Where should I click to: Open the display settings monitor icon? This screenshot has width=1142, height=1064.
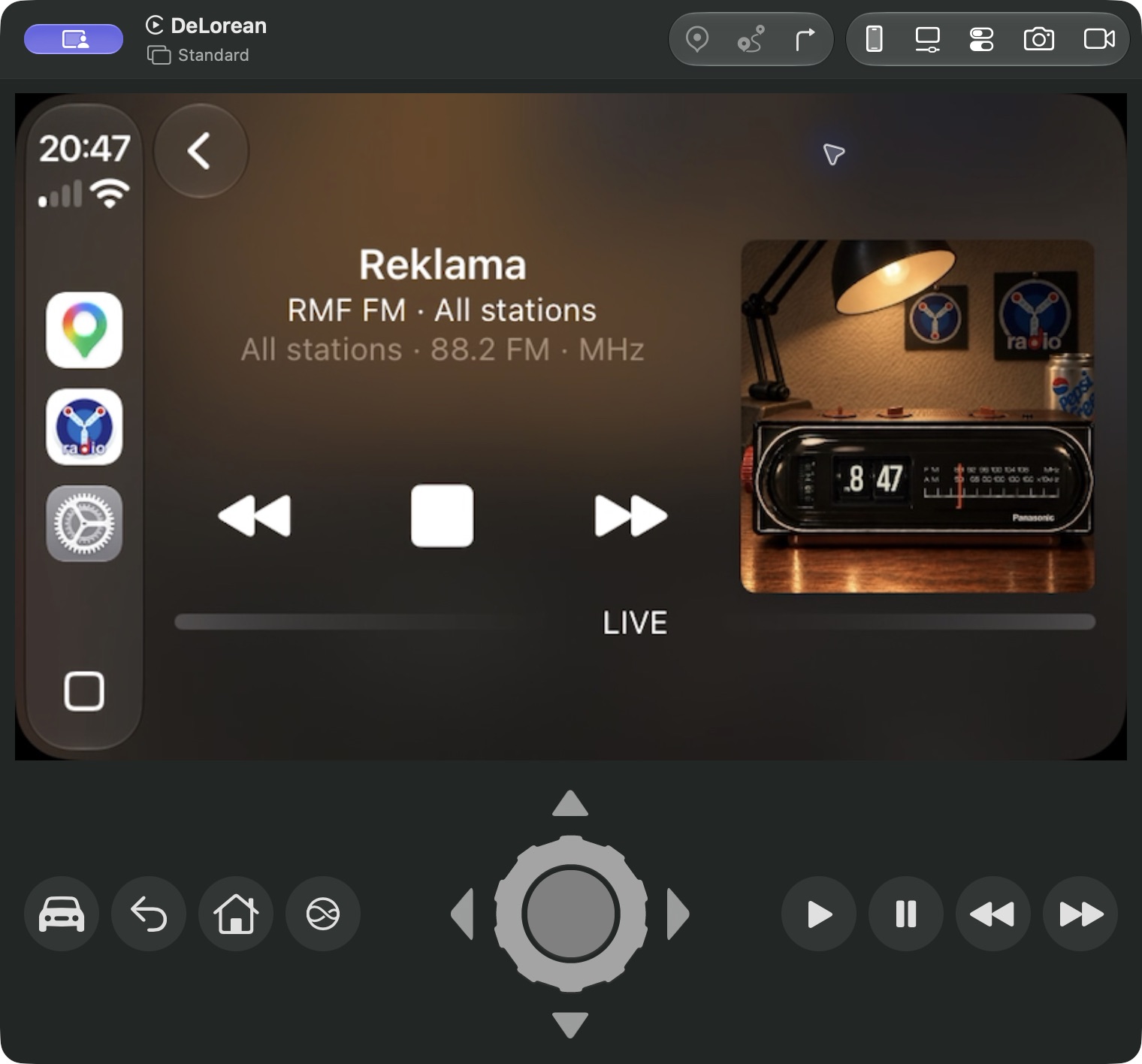[x=927, y=39]
